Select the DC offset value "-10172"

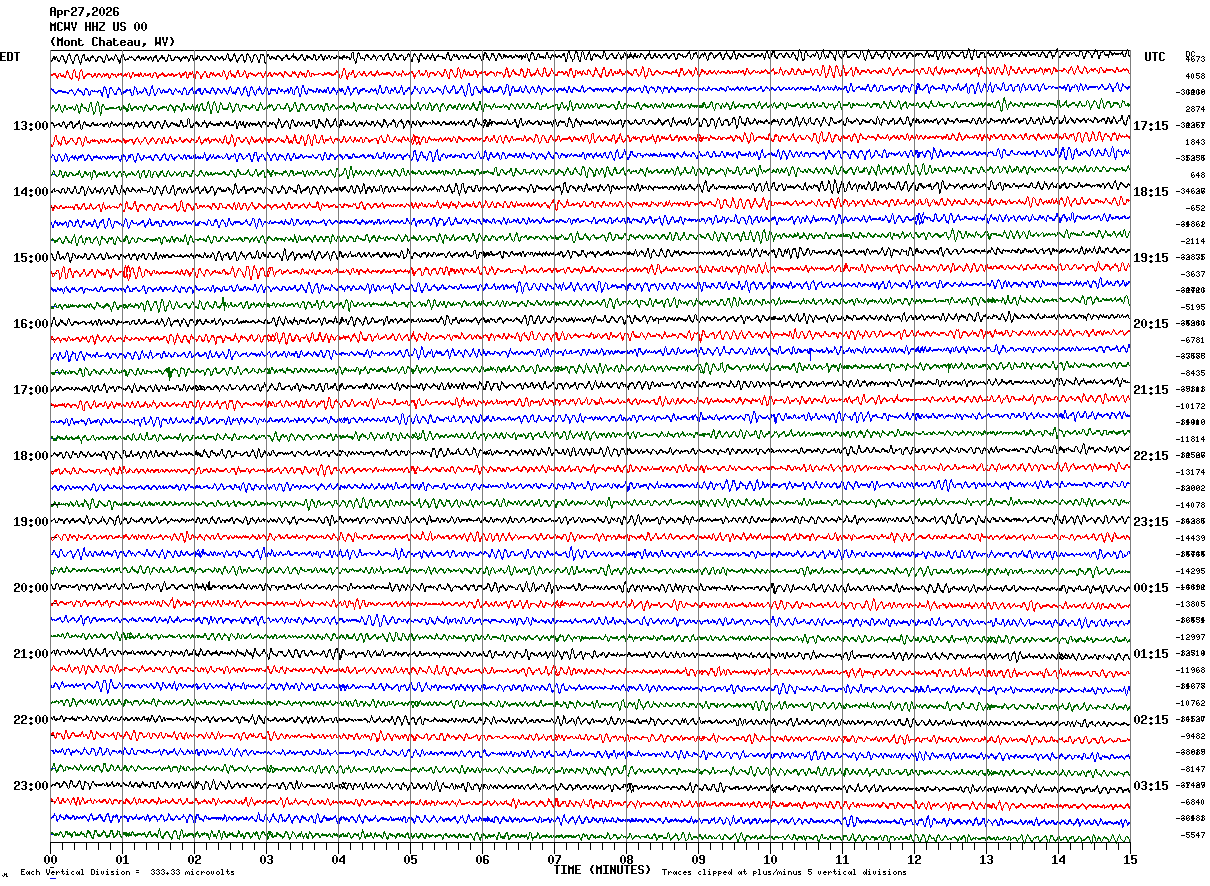[x=1191, y=406]
